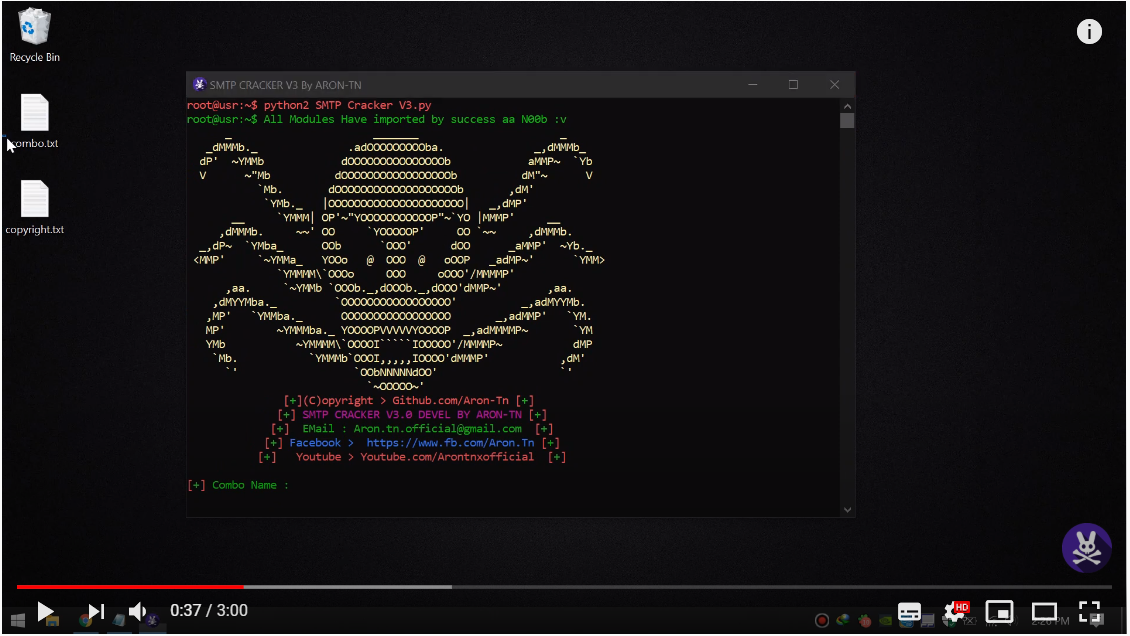The image size is (1130, 636).
Task: Click the python2 SMTP Cracker V3.py command
Action: [347, 105]
